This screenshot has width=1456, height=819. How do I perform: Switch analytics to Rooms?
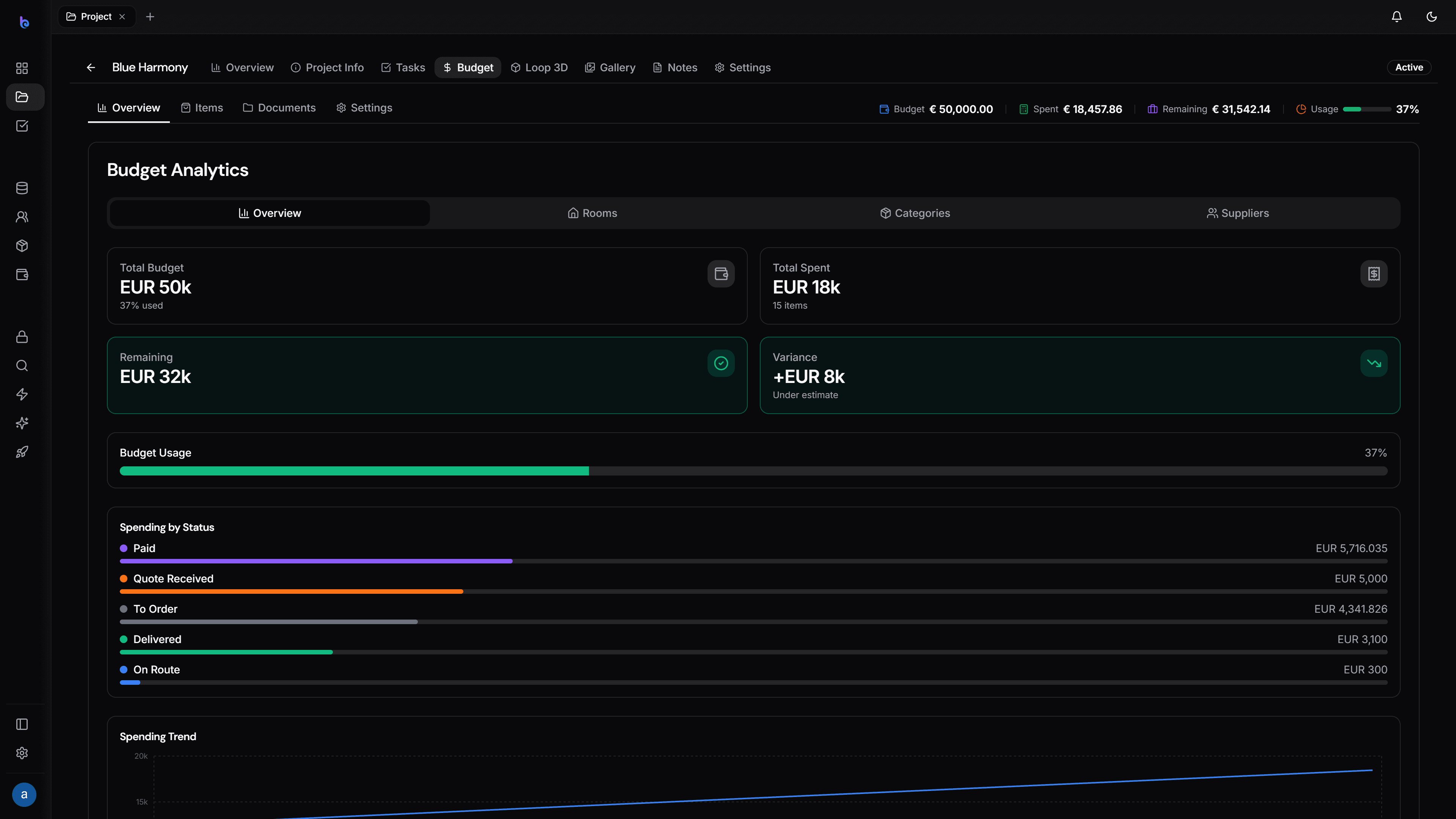click(x=592, y=213)
